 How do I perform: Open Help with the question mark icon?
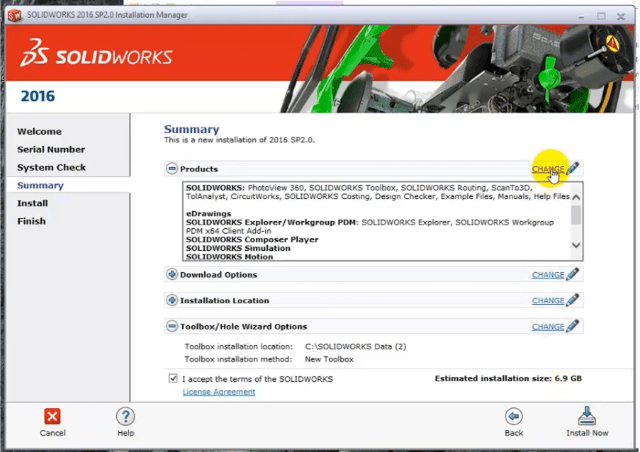(125, 416)
